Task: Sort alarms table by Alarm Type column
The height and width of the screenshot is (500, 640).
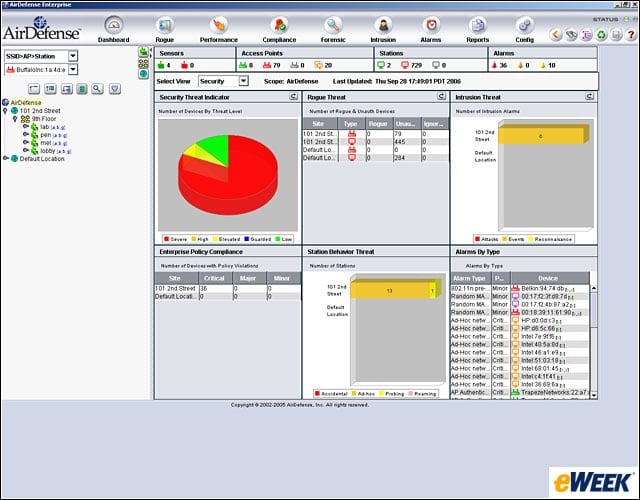Action: click(470, 278)
